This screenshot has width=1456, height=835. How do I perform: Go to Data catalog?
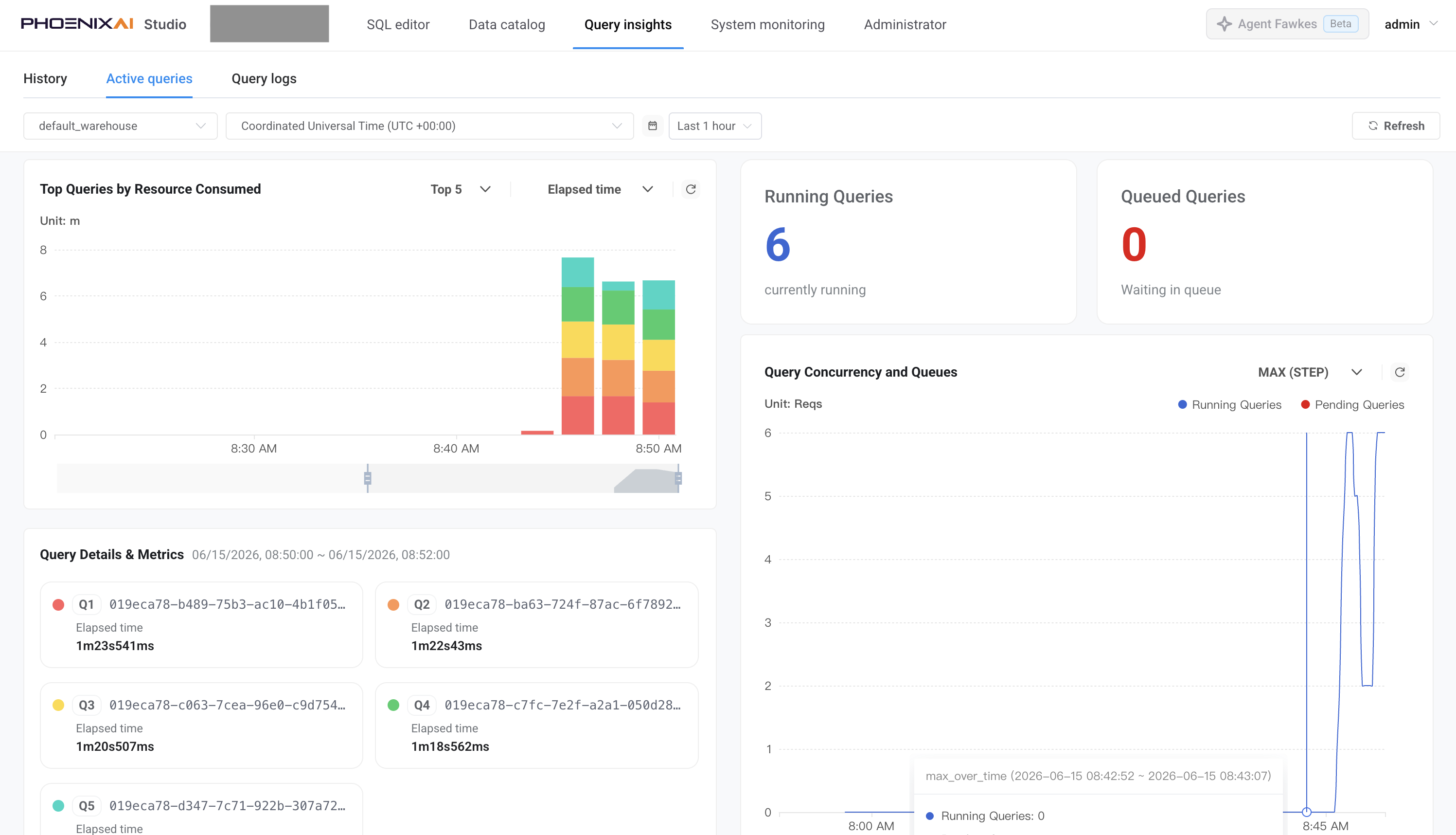(507, 24)
